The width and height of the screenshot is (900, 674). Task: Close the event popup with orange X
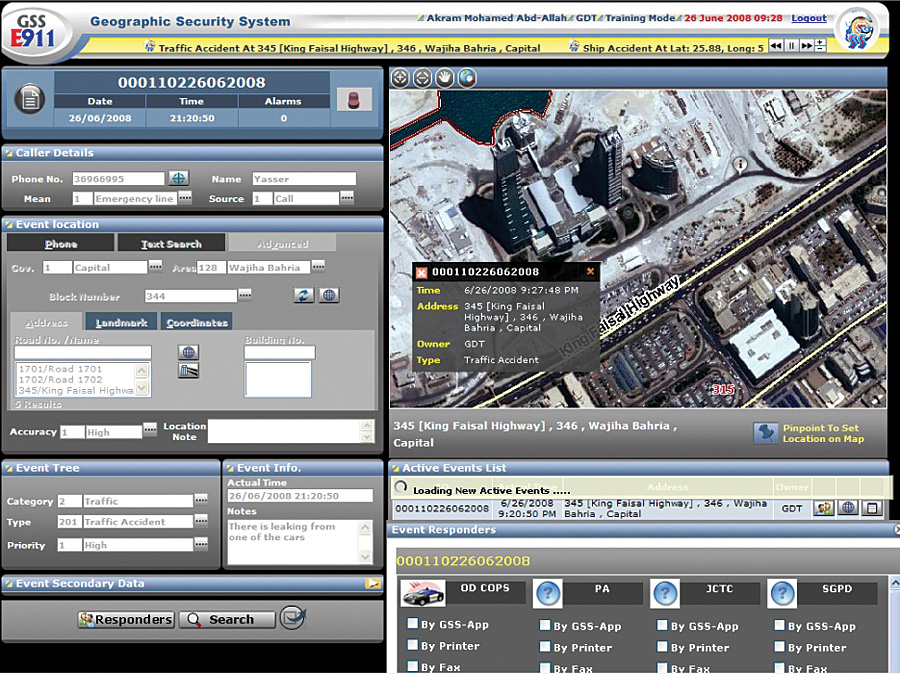click(x=590, y=272)
